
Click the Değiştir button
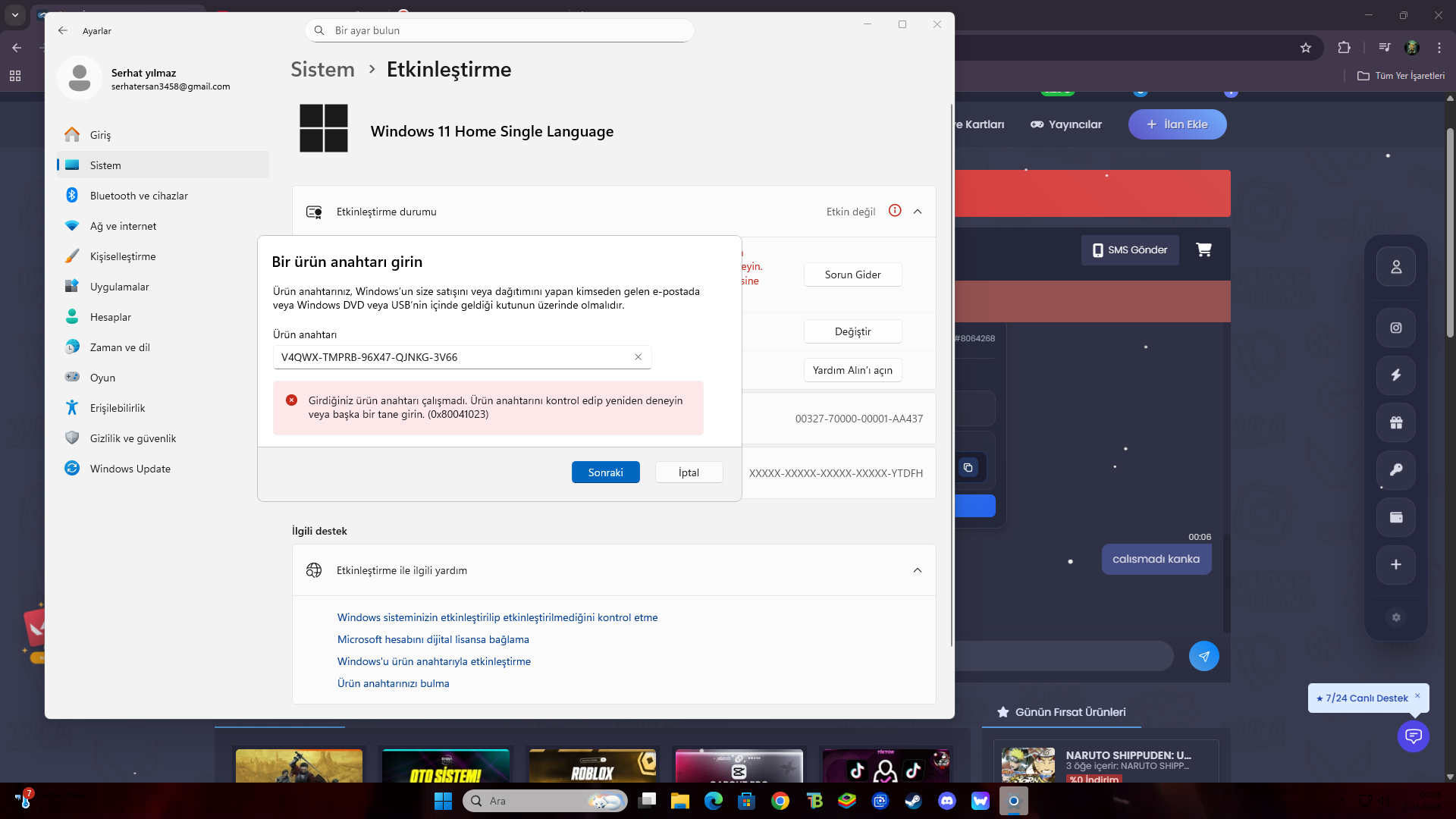click(x=852, y=331)
